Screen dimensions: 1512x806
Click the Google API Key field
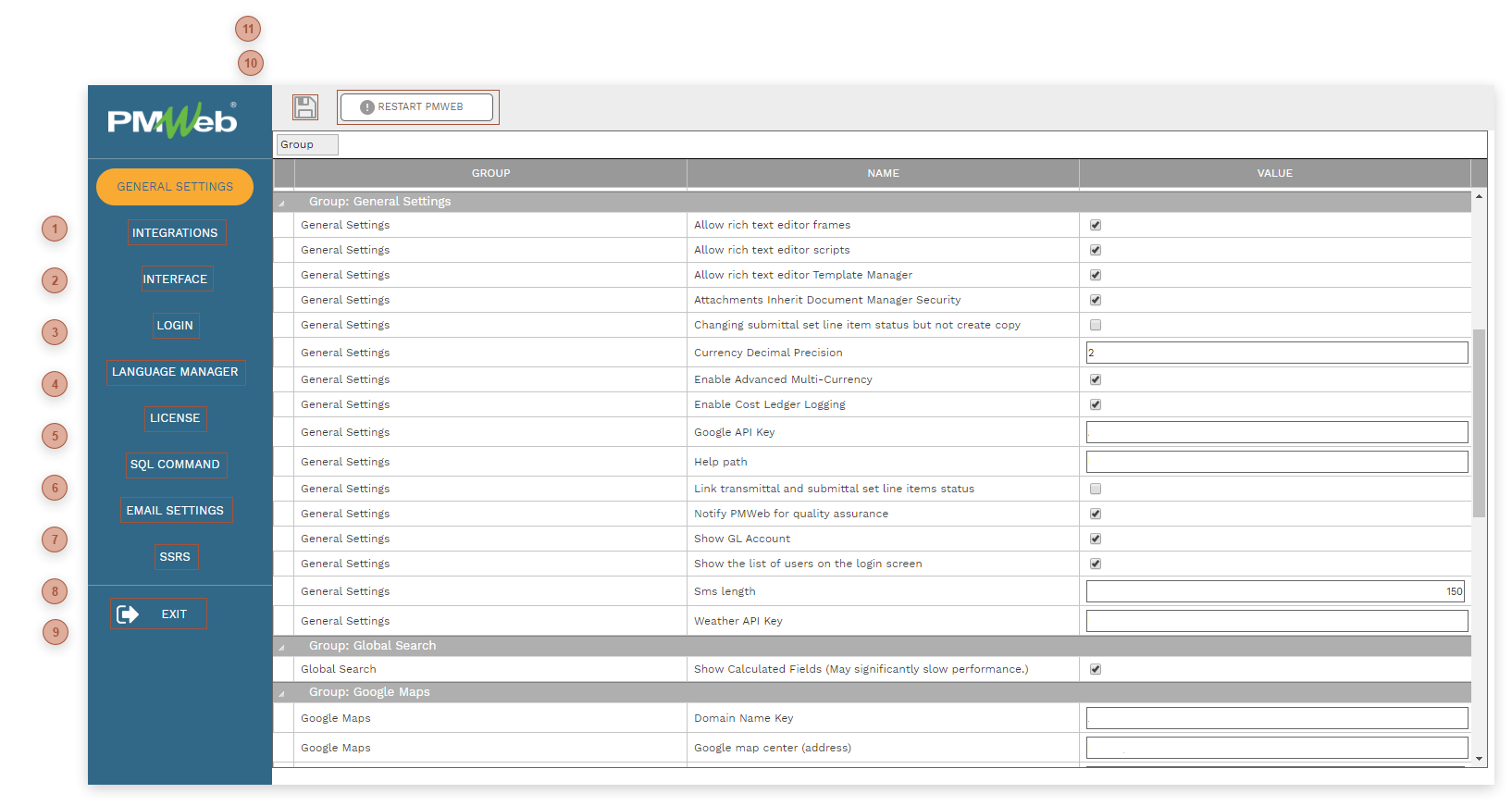pyautogui.click(x=1277, y=432)
